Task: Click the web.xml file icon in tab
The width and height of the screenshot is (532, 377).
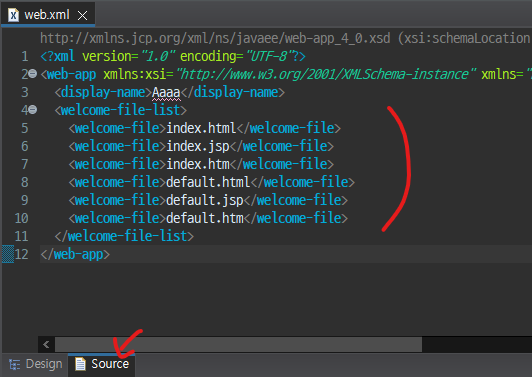Action: click(x=13, y=15)
